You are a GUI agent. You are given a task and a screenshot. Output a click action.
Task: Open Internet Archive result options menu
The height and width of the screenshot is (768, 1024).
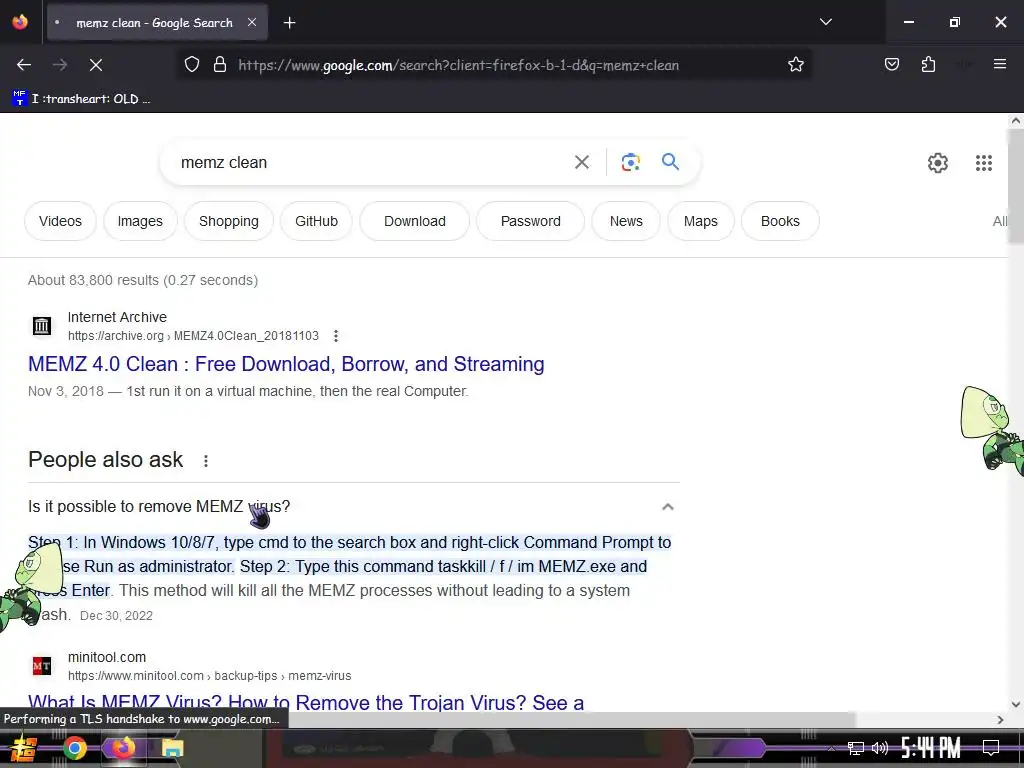click(x=336, y=336)
